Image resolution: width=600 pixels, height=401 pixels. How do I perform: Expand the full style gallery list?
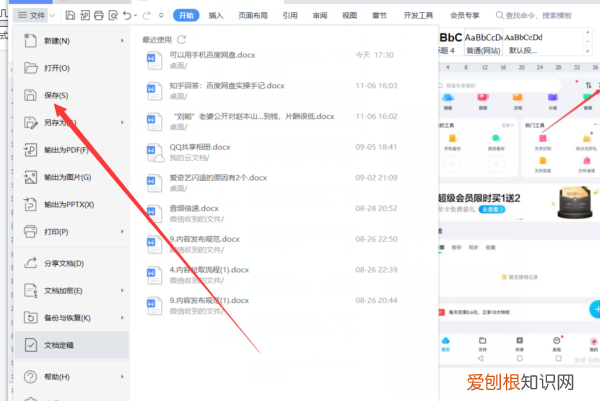click(x=588, y=51)
